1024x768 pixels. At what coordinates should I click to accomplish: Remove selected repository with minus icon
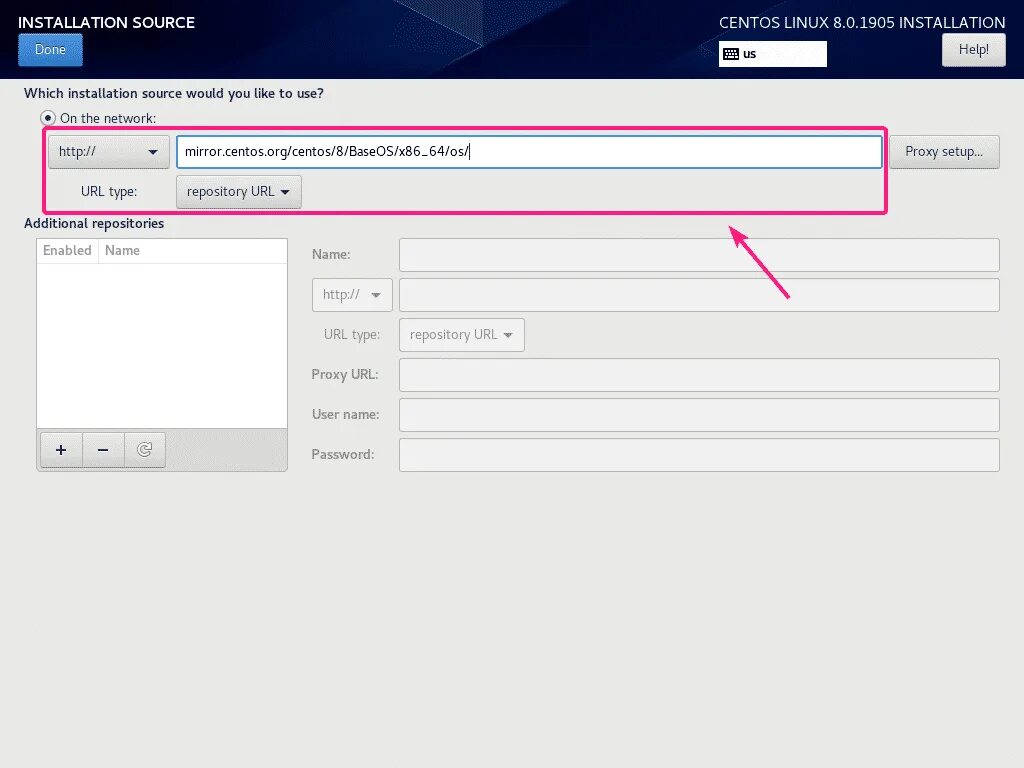pos(103,450)
